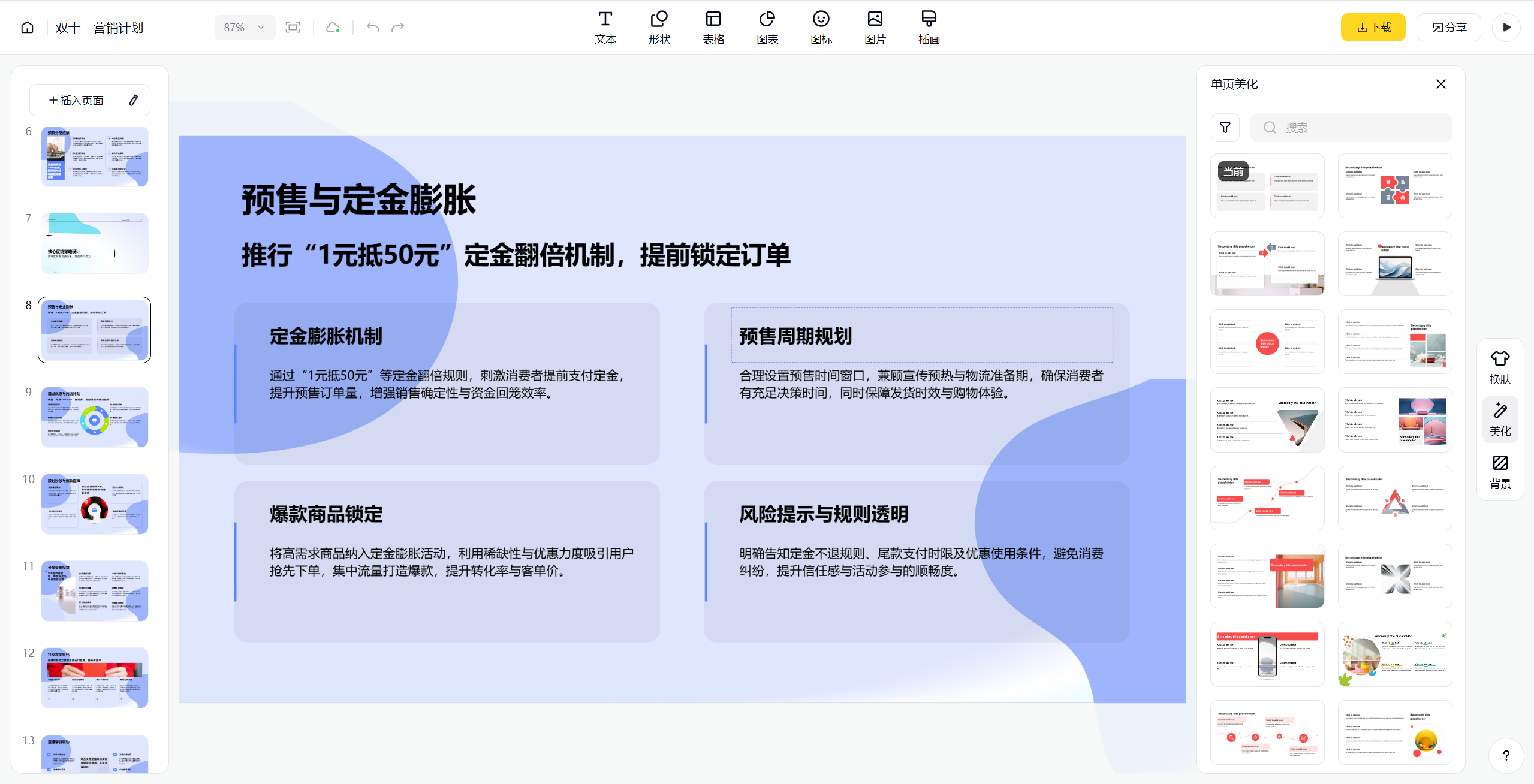
Task: Click the yellow 下载 download button
Action: (x=1373, y=28)
